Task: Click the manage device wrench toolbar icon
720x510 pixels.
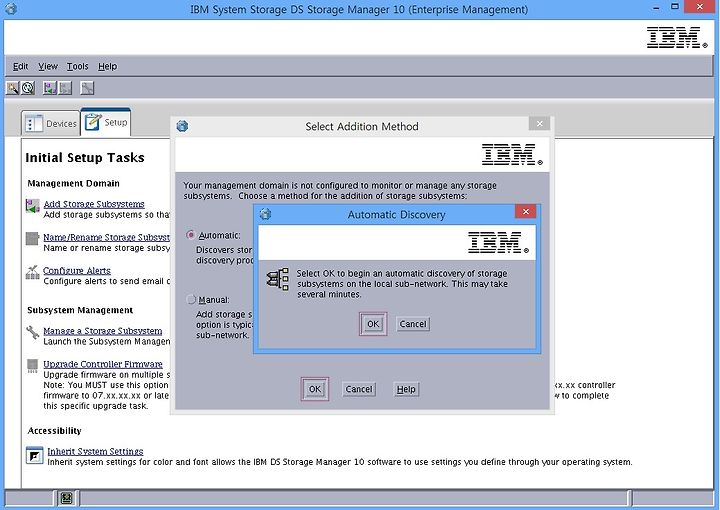Action: pos(87,88)
